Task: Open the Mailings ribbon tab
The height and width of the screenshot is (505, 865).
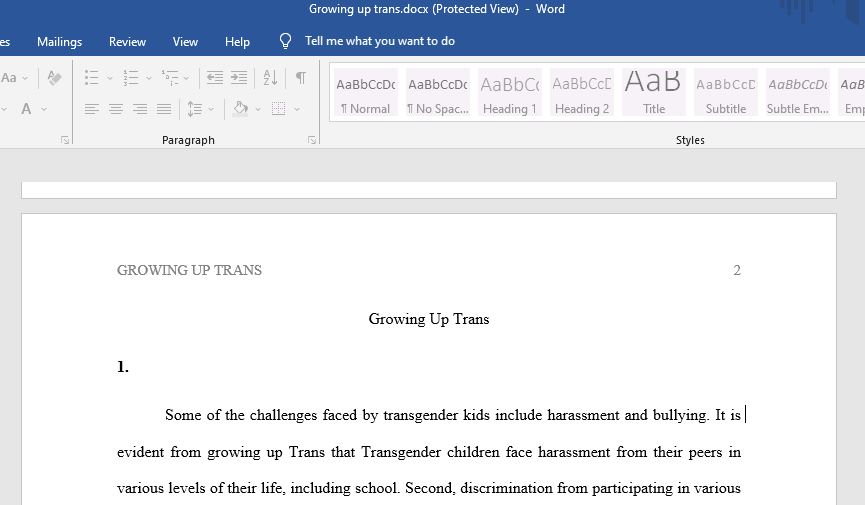Action: 60,41
